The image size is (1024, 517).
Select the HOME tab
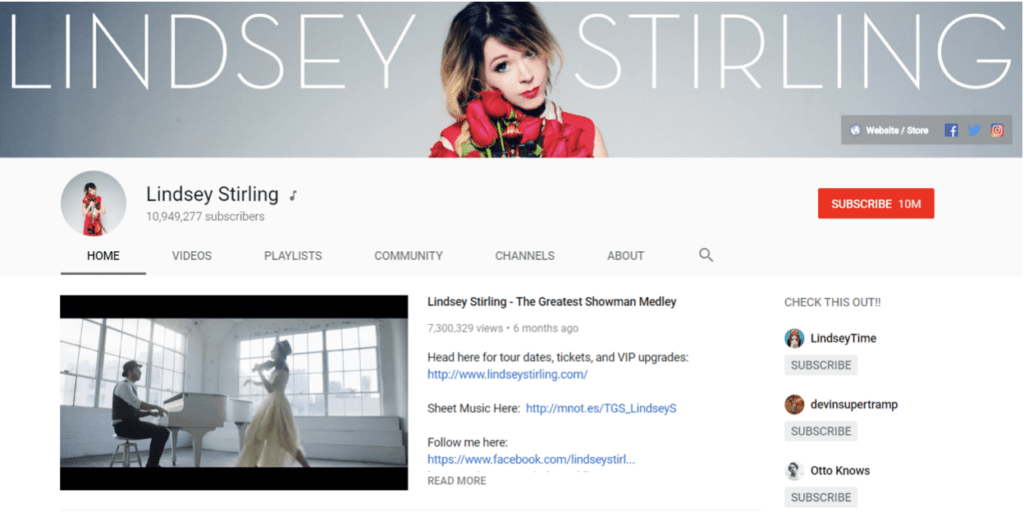103,256
